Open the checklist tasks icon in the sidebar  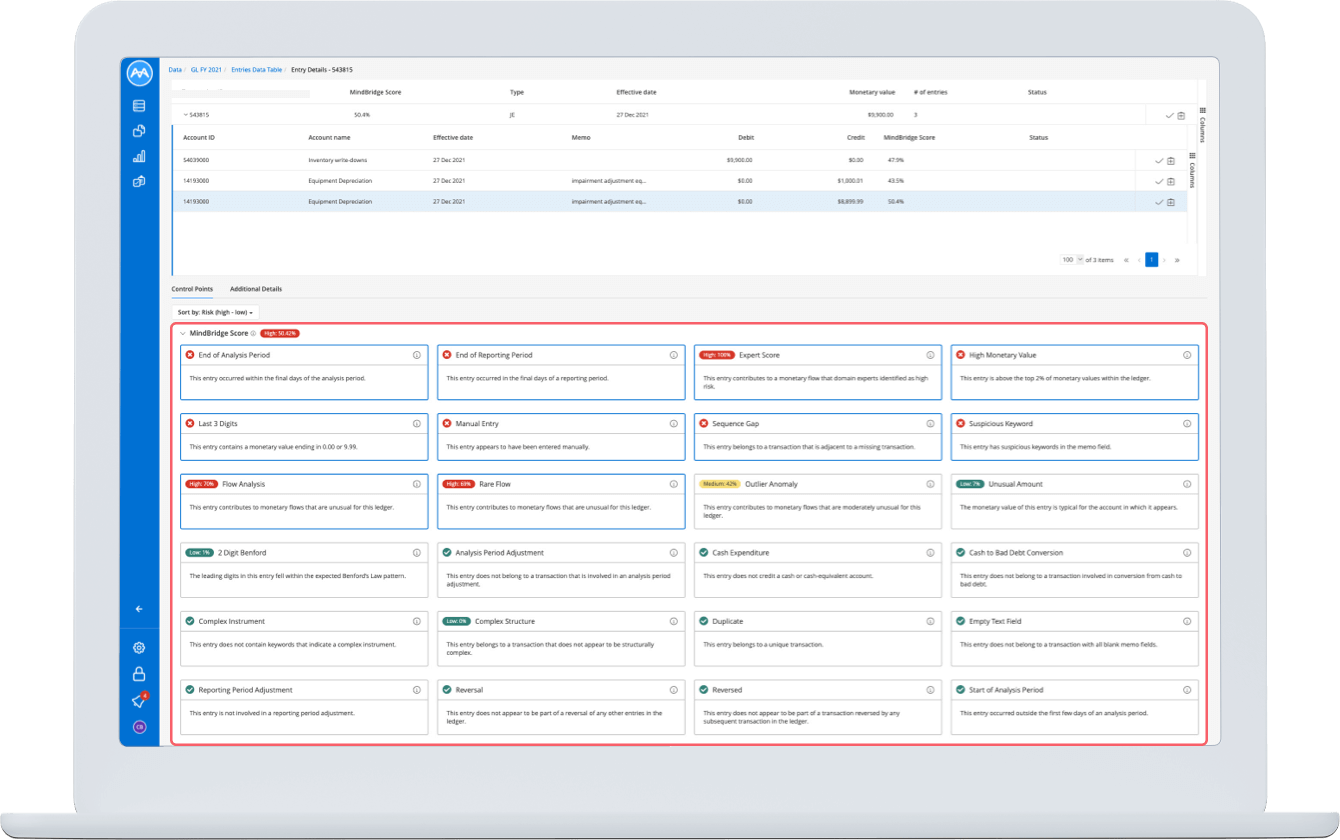(139, 182)
